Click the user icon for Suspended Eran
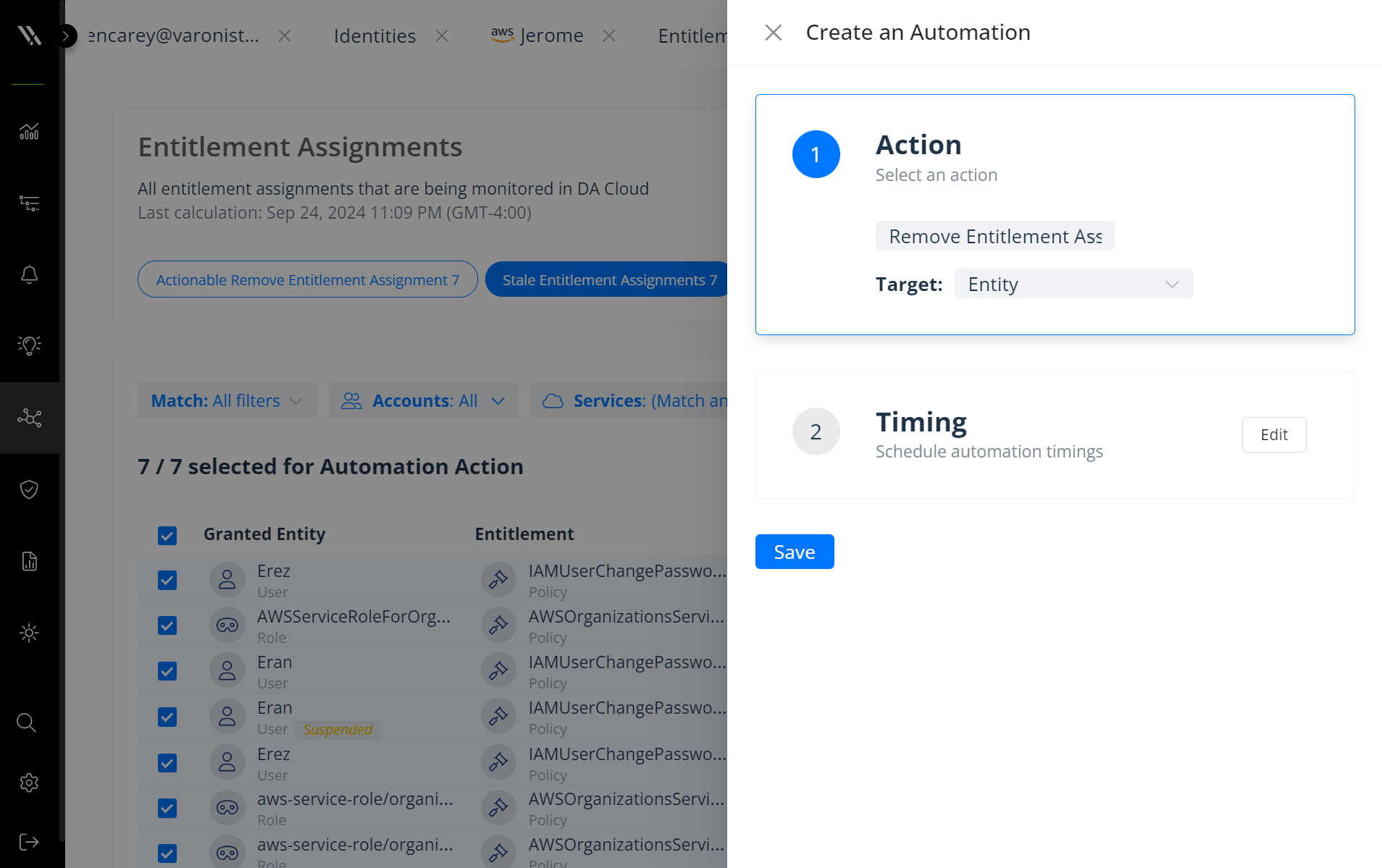 [227, 717]
